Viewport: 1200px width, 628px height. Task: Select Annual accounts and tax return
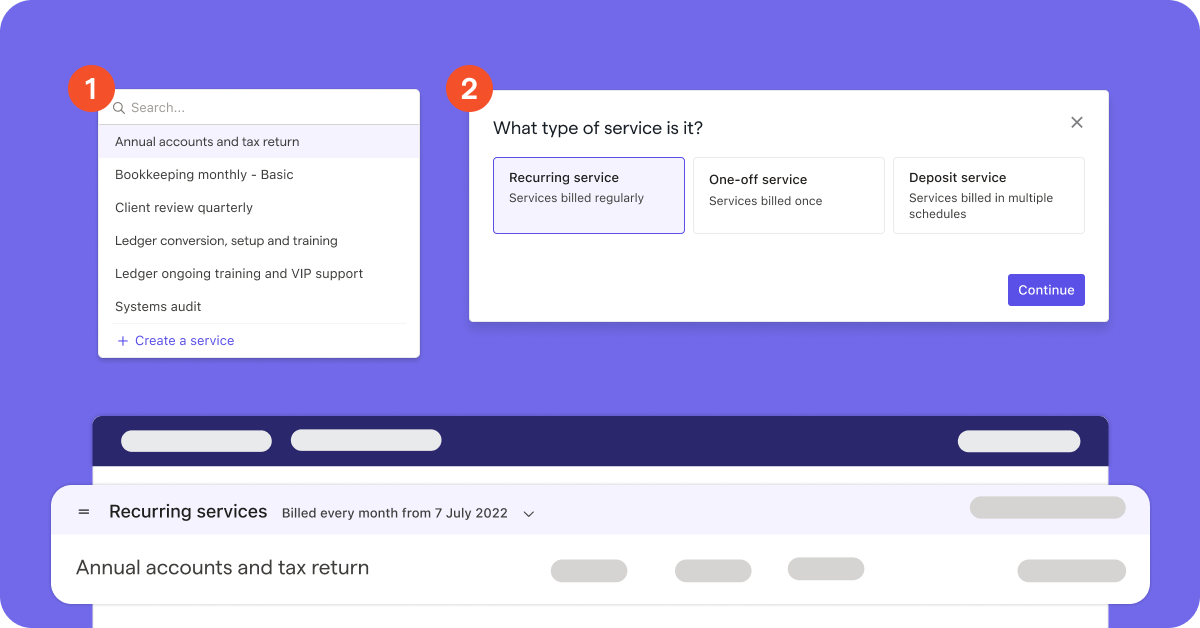click(x=207, y=142)
